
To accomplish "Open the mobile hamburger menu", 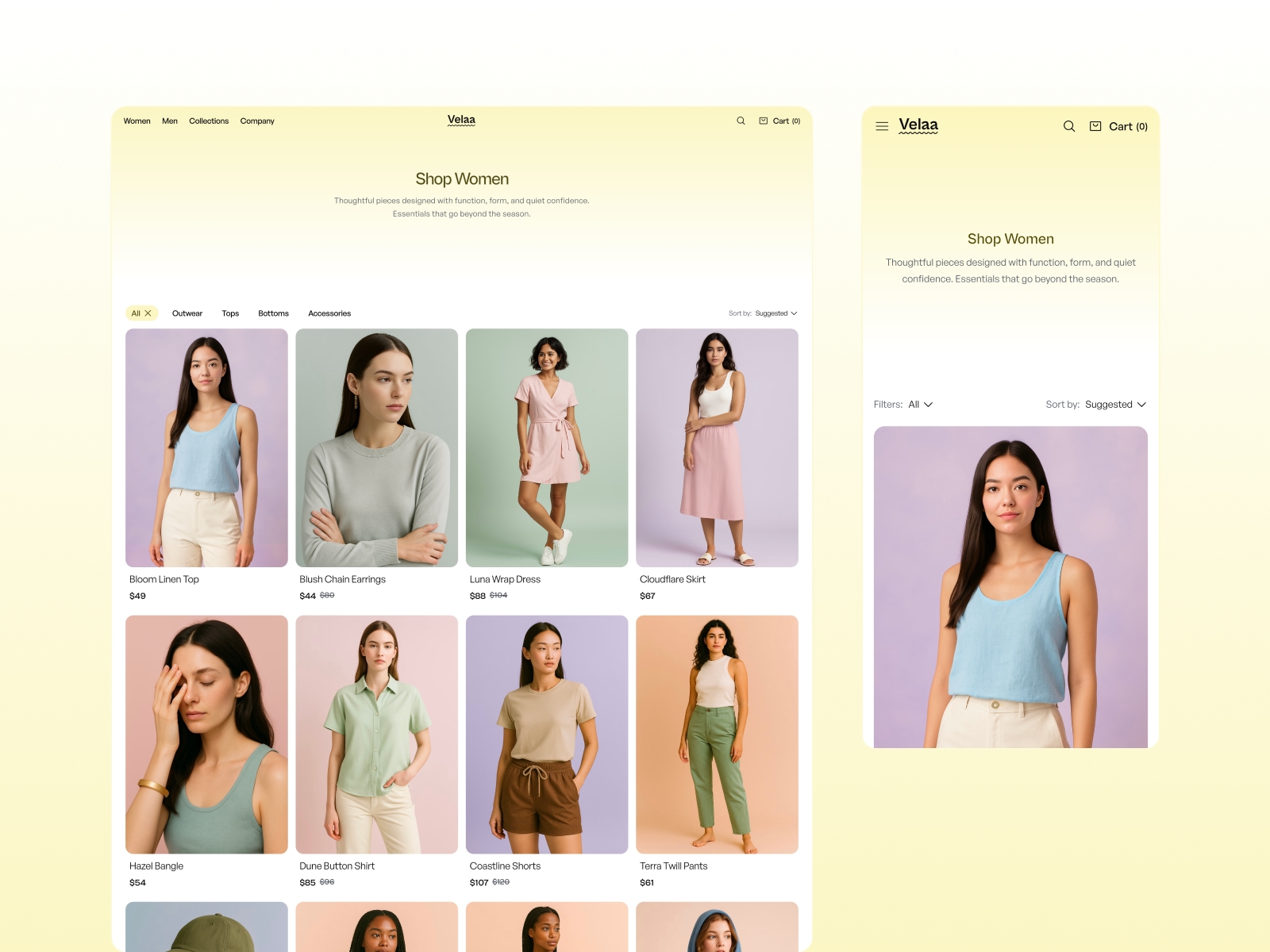I will pyautogui.click(x=882, y=126).
